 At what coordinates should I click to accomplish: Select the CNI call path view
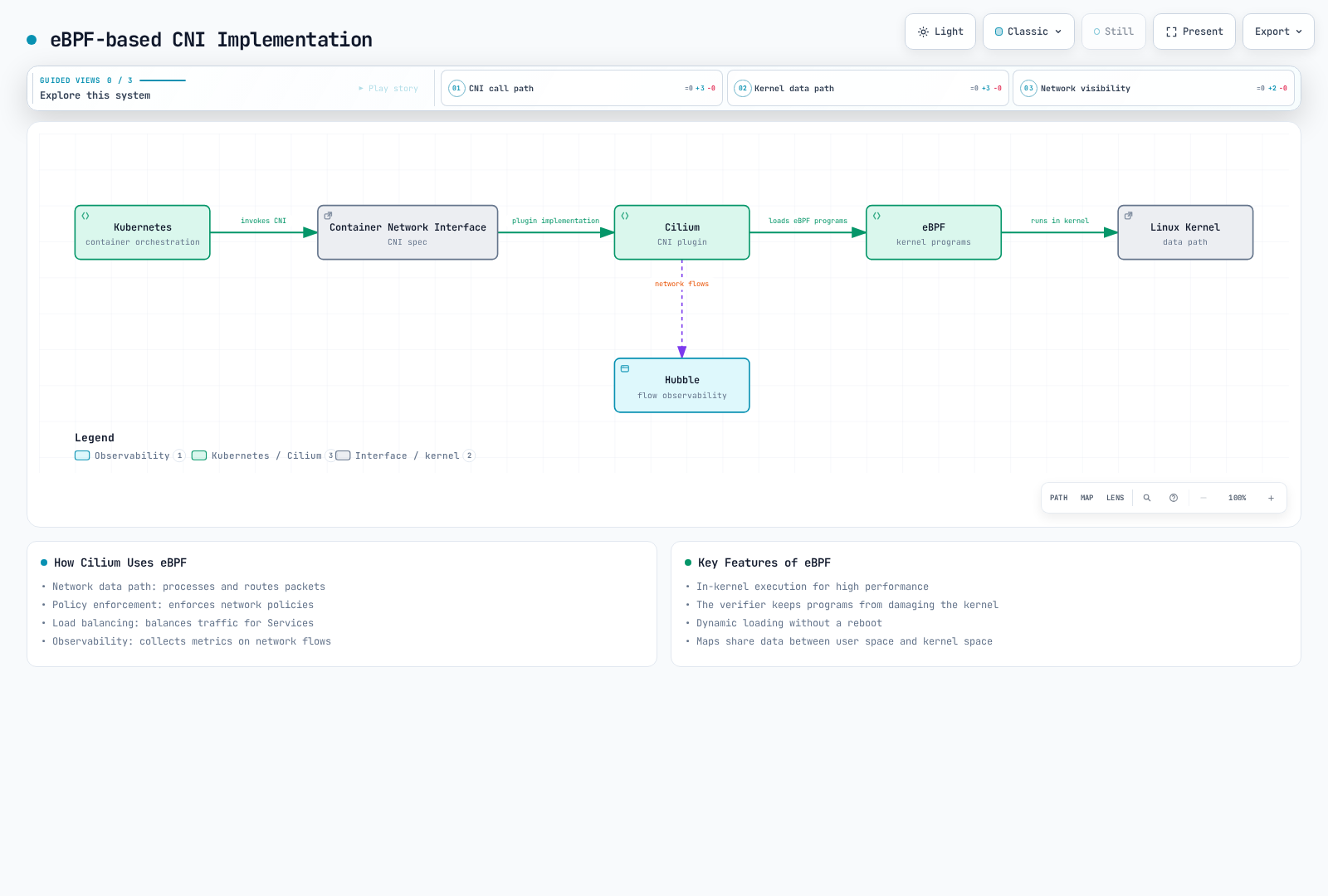click(581, 88)
